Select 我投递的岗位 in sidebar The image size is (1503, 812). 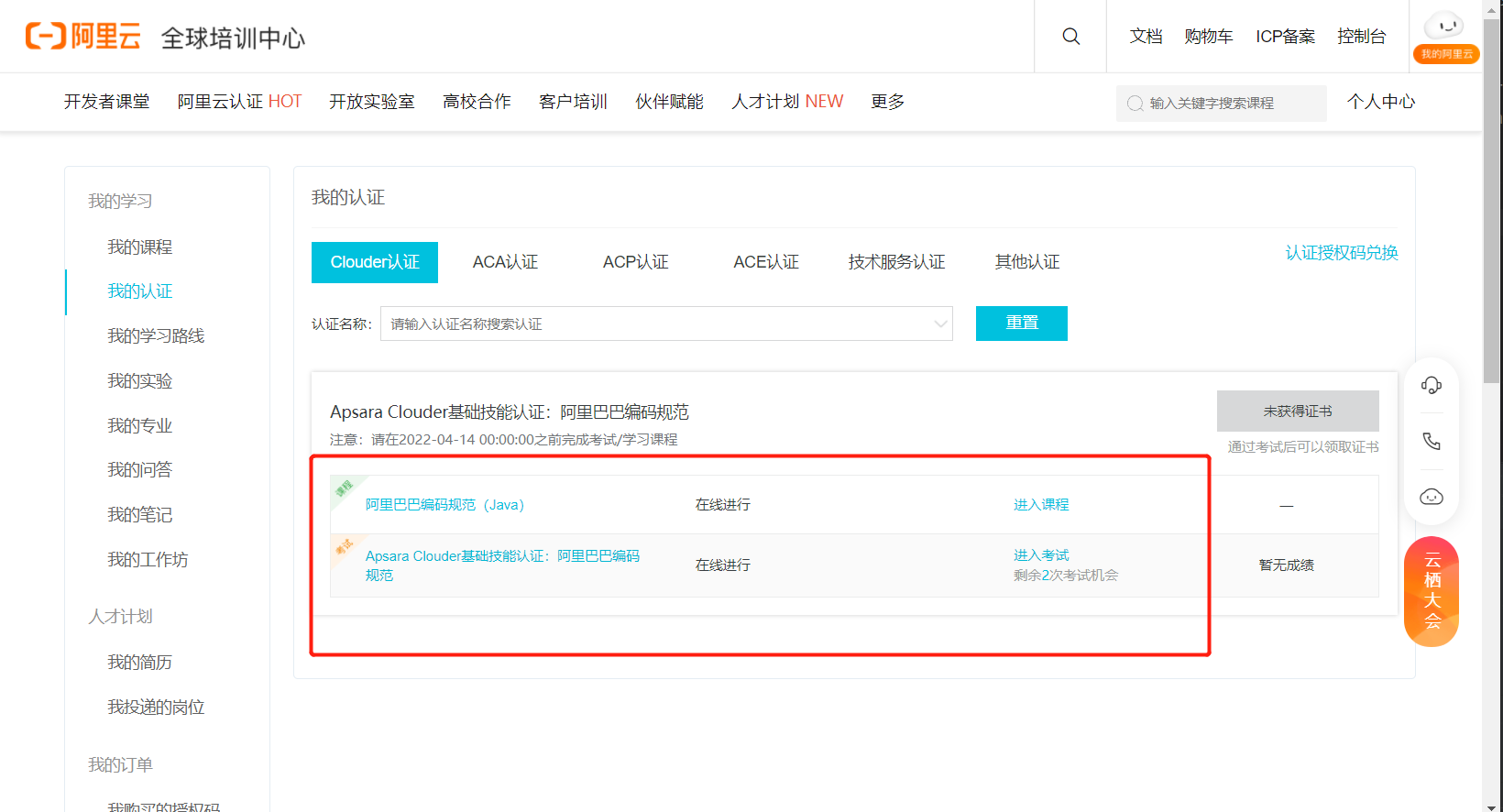[x=156, y=708]
